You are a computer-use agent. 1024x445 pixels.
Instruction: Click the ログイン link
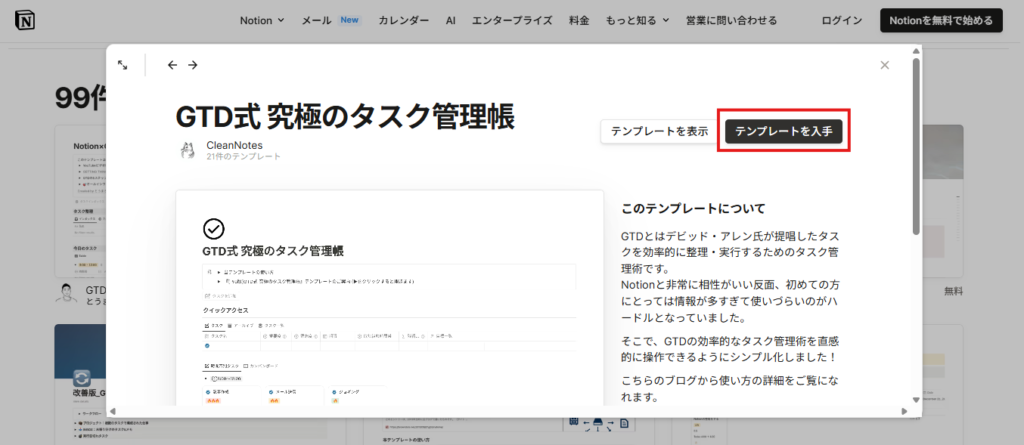[x=842, y=20]
